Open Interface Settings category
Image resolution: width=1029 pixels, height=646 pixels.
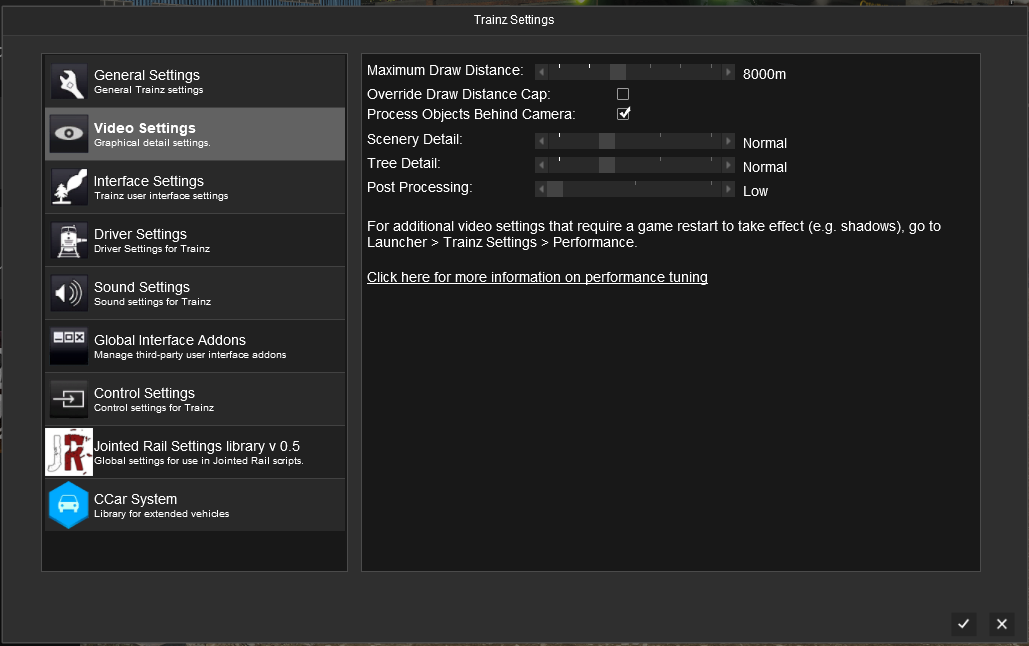coord(195,187)
